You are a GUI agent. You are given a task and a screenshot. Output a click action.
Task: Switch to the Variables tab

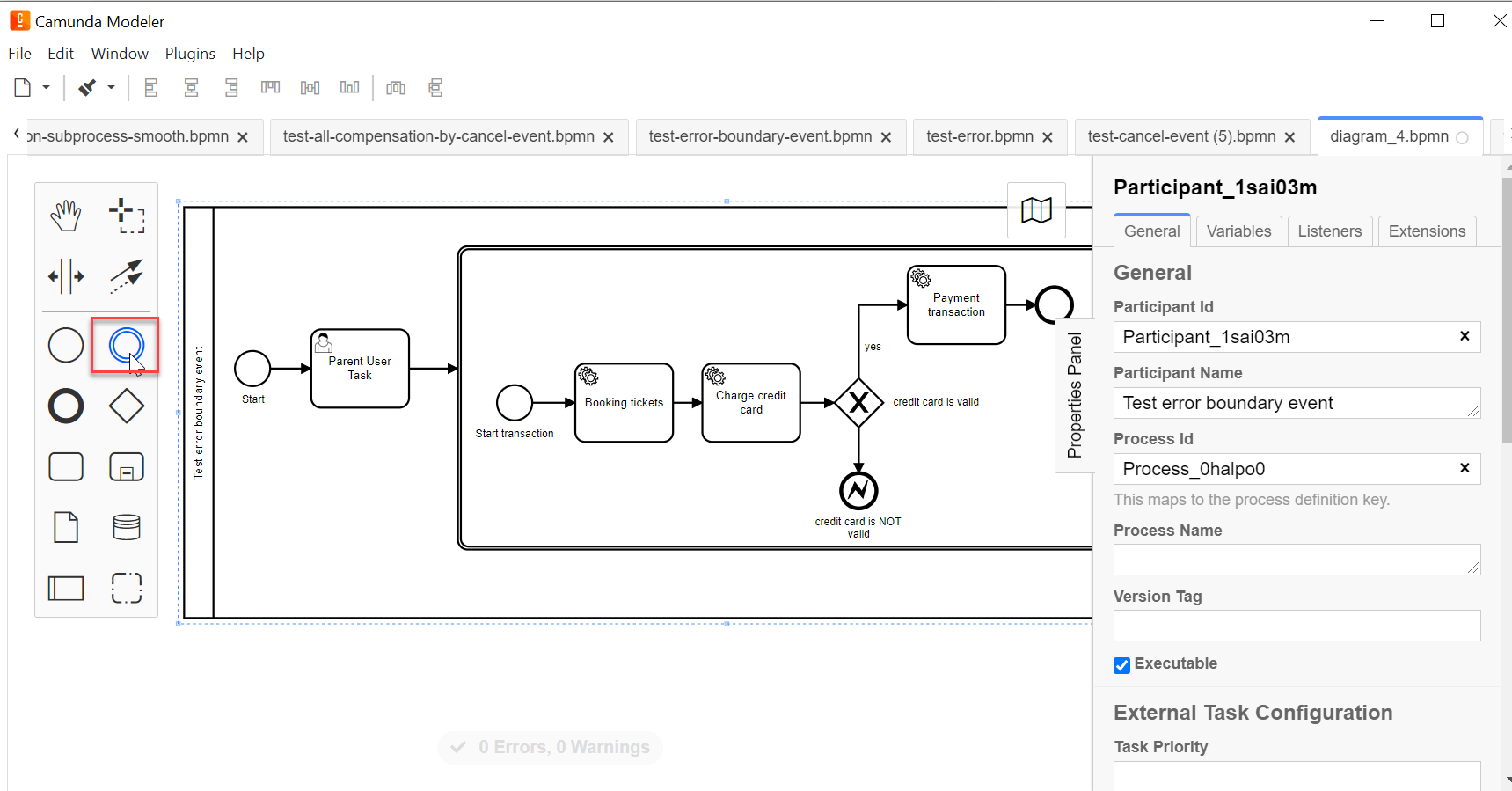coord(1238,231)
